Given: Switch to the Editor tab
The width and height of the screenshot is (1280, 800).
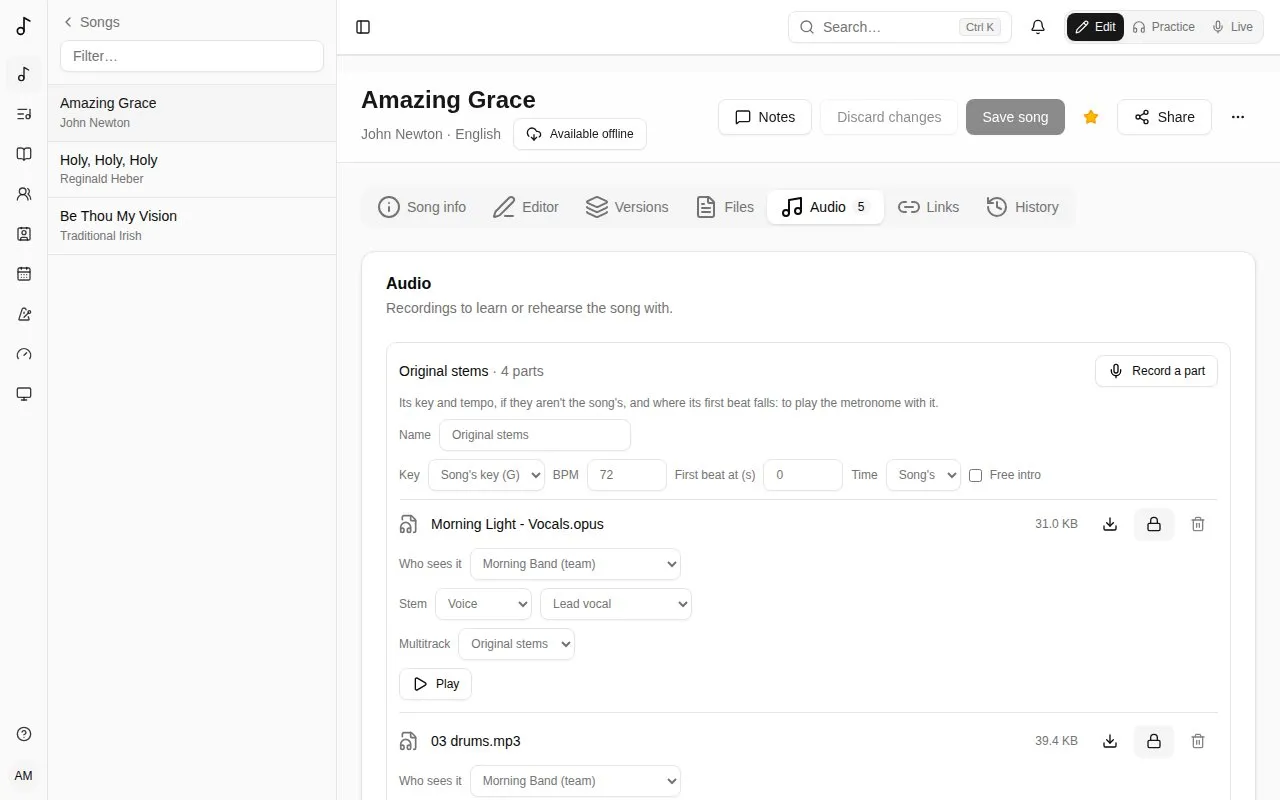Looking at the screenshot, I should tap(526, 207).
